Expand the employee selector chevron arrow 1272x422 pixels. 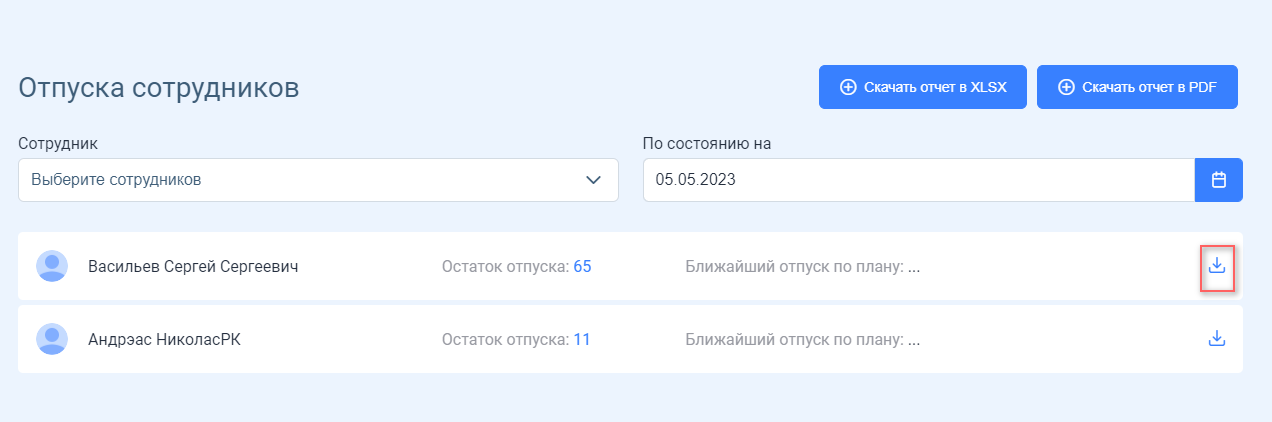pos(594,180)
